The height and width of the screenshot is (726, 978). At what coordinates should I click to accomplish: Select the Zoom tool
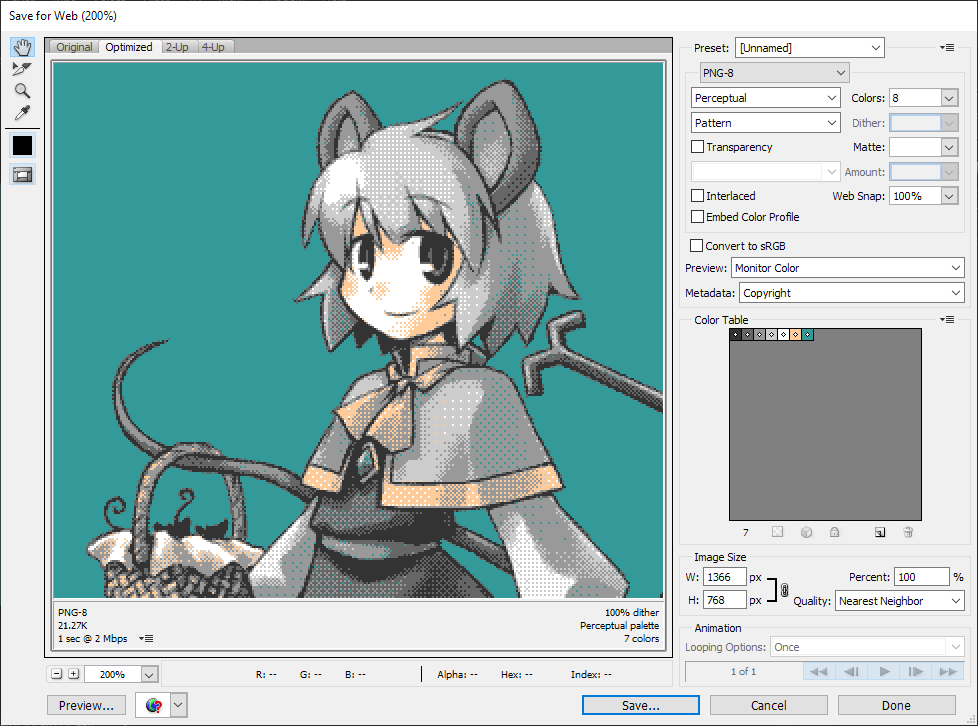tap(22, 91)
